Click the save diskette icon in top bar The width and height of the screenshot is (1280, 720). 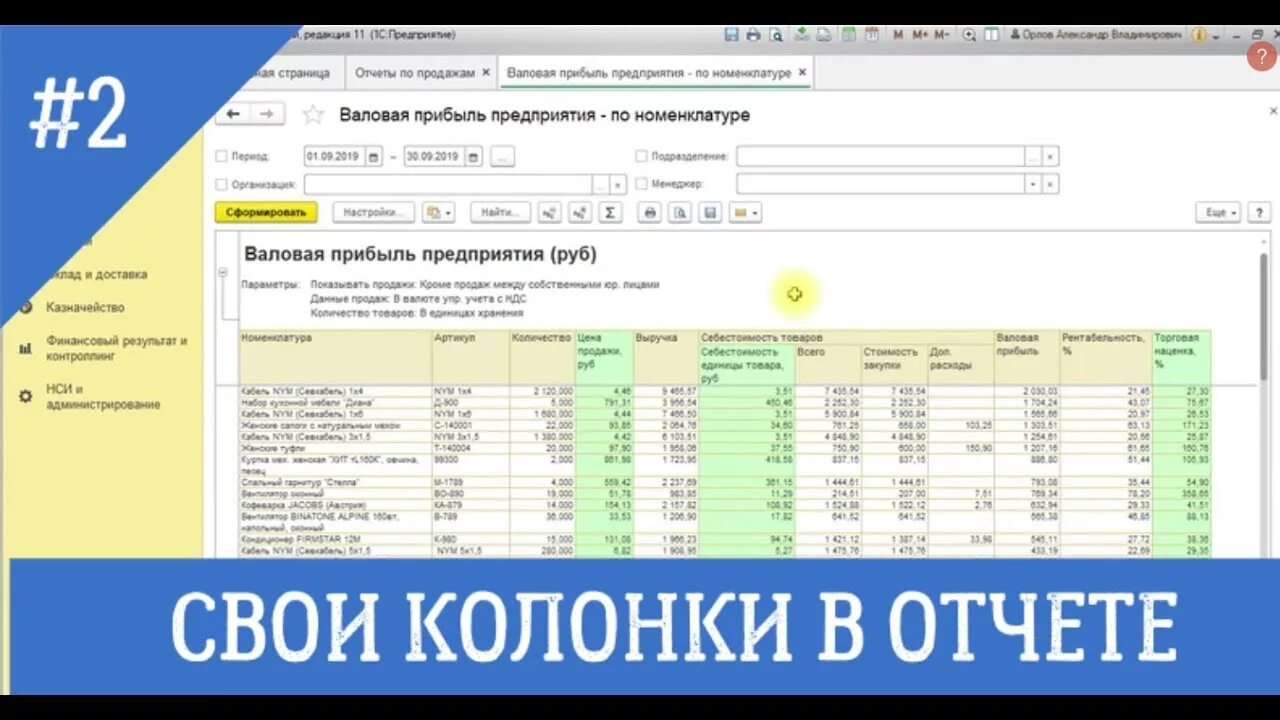point(731,34)
